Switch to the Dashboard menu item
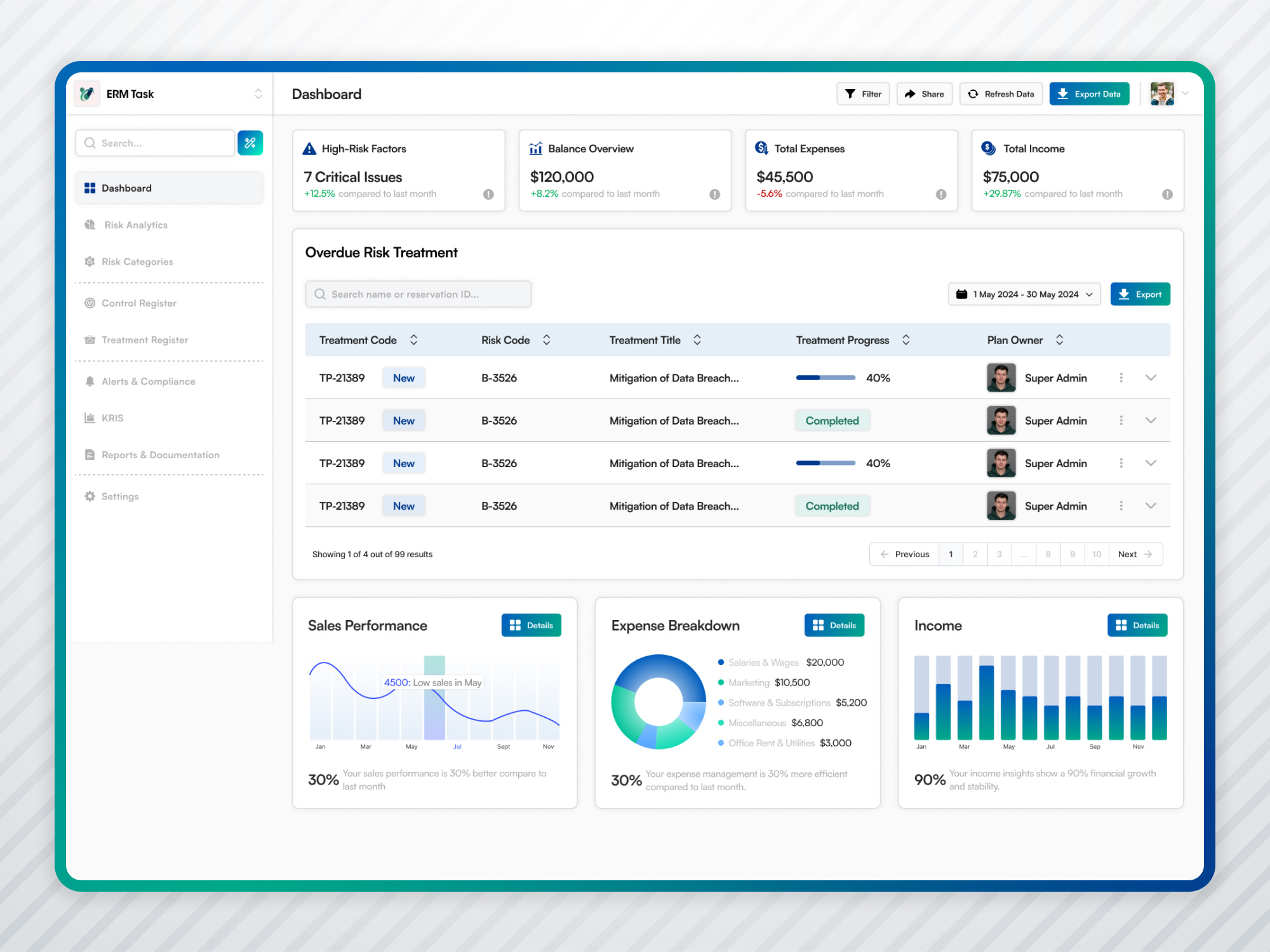This screenshot has width=1270, height=952. [126, 188]
